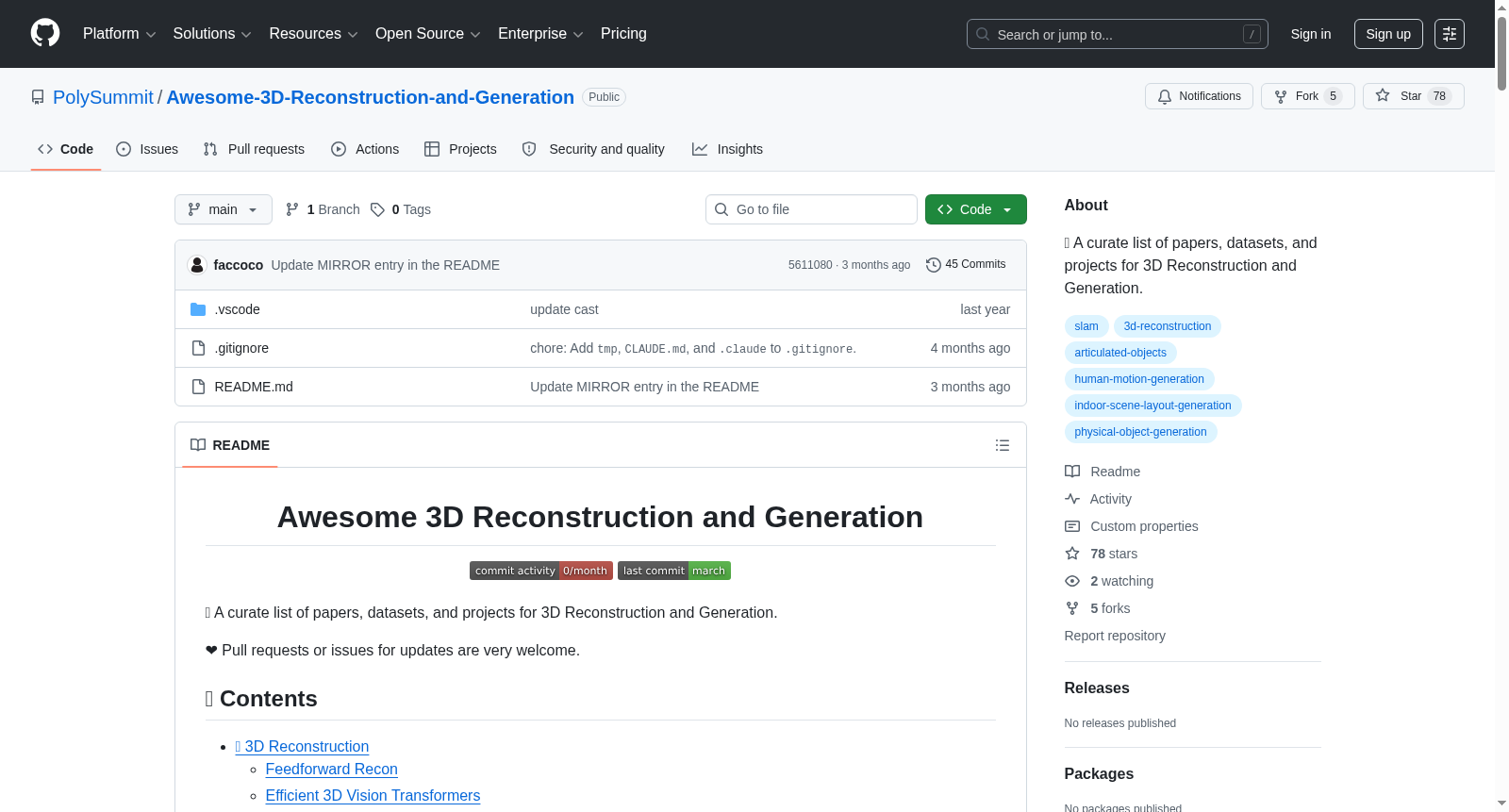Open the global navigation menu icon
The height and width of the screenshot is (812, 1509).
[1450, 34]
